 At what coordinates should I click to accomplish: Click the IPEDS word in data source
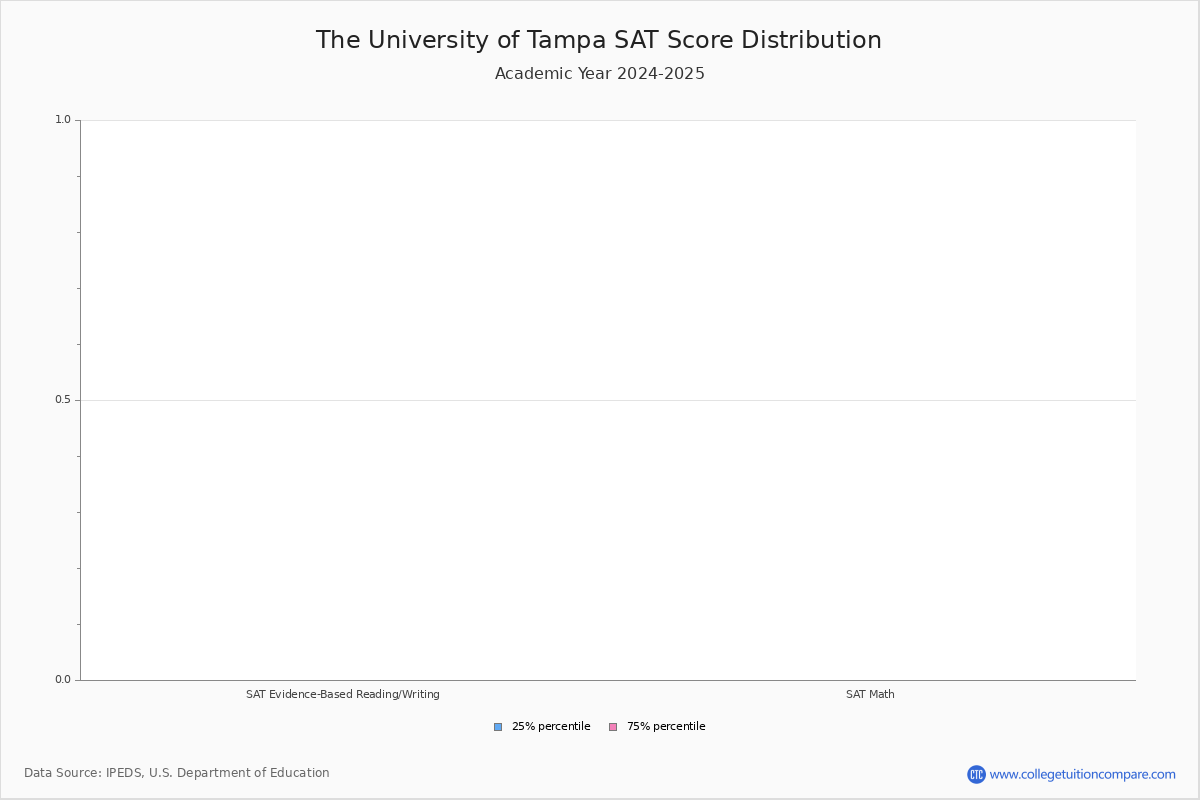point(124,773)
